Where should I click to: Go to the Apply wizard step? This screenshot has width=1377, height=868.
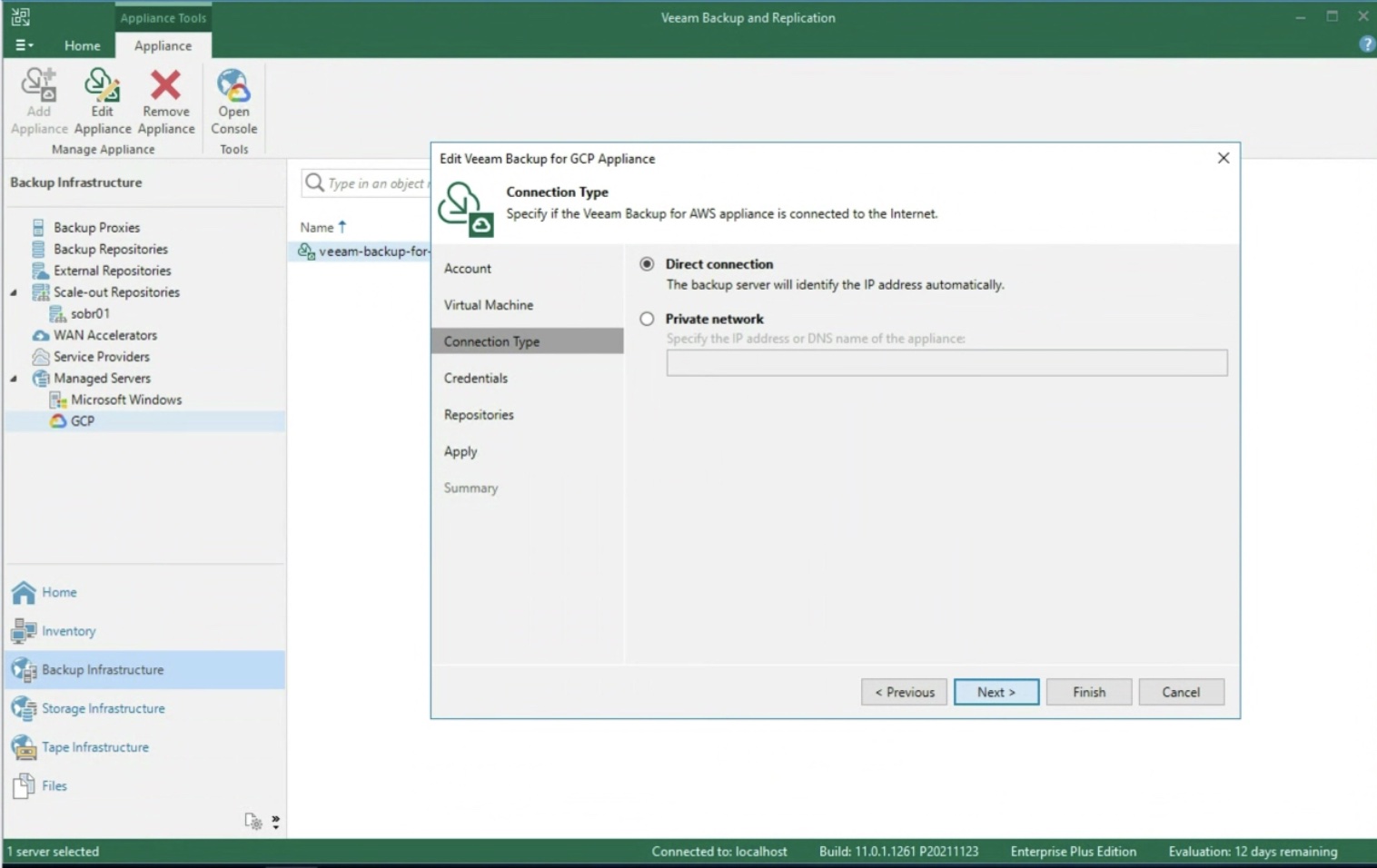pos(460,451)
